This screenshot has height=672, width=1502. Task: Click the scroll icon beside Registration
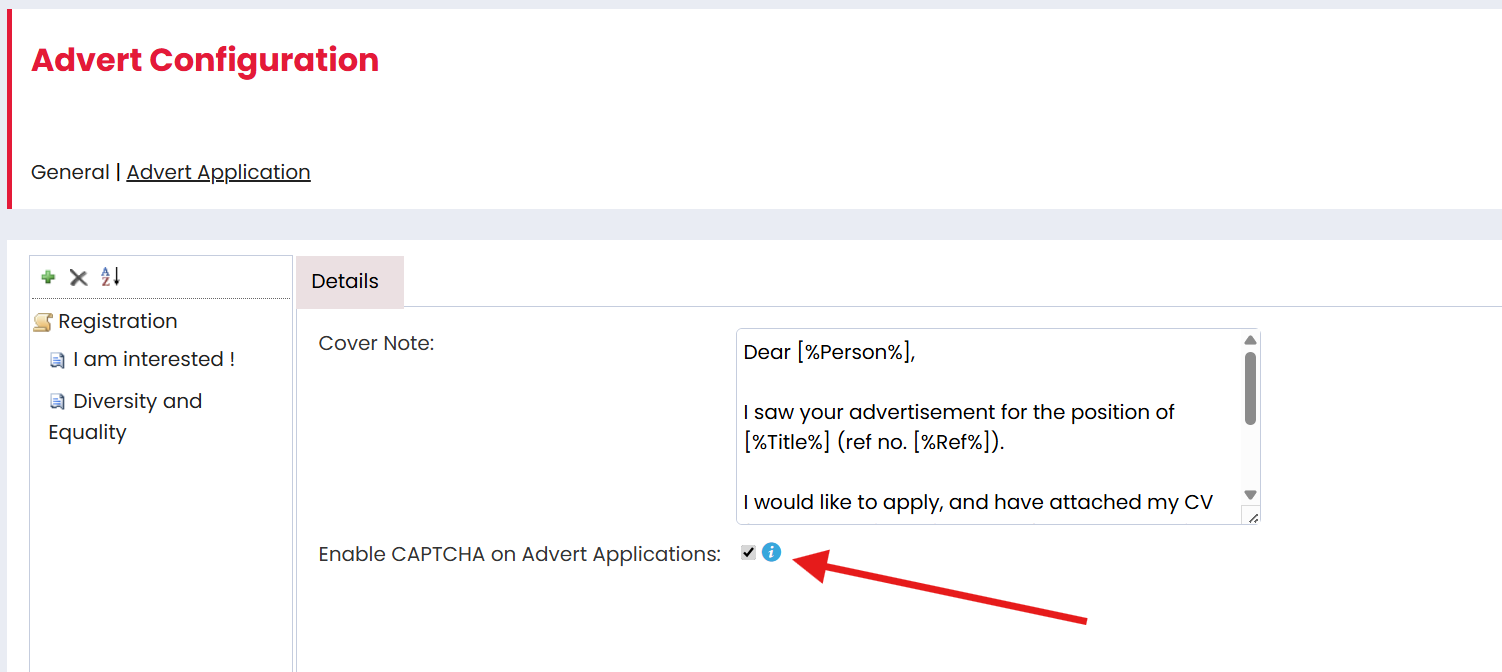43,322
